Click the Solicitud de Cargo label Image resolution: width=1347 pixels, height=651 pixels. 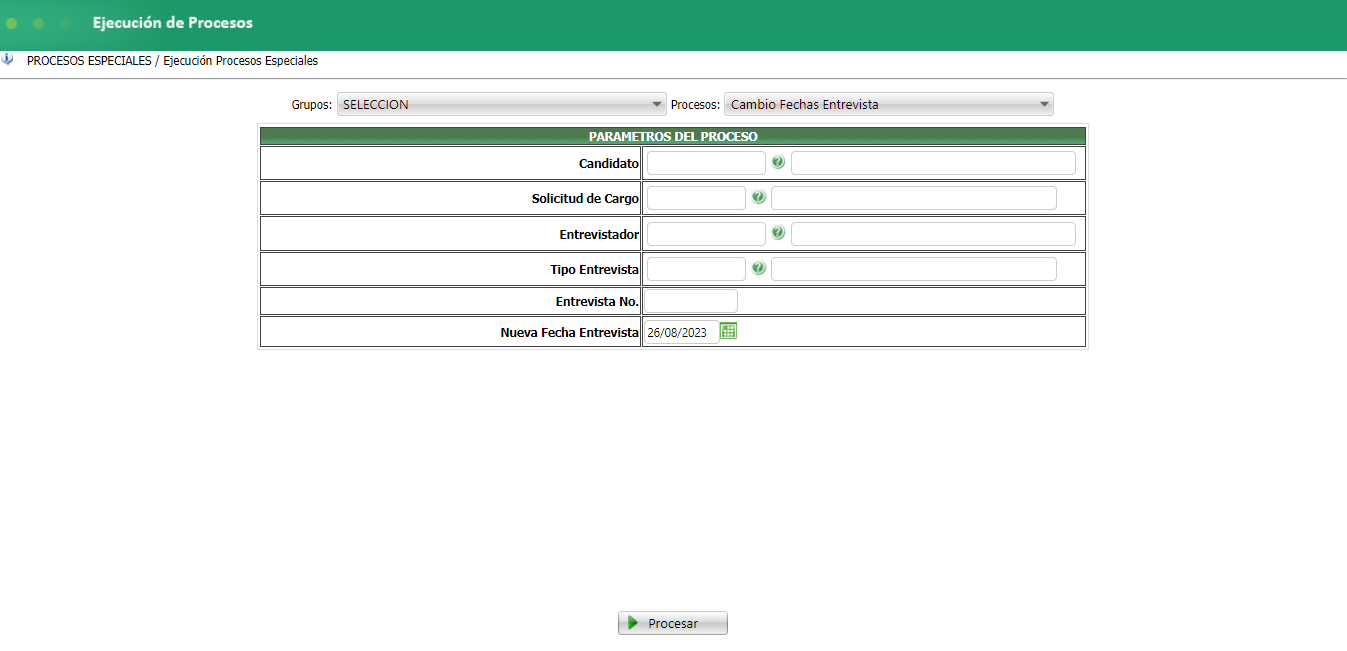585,198
